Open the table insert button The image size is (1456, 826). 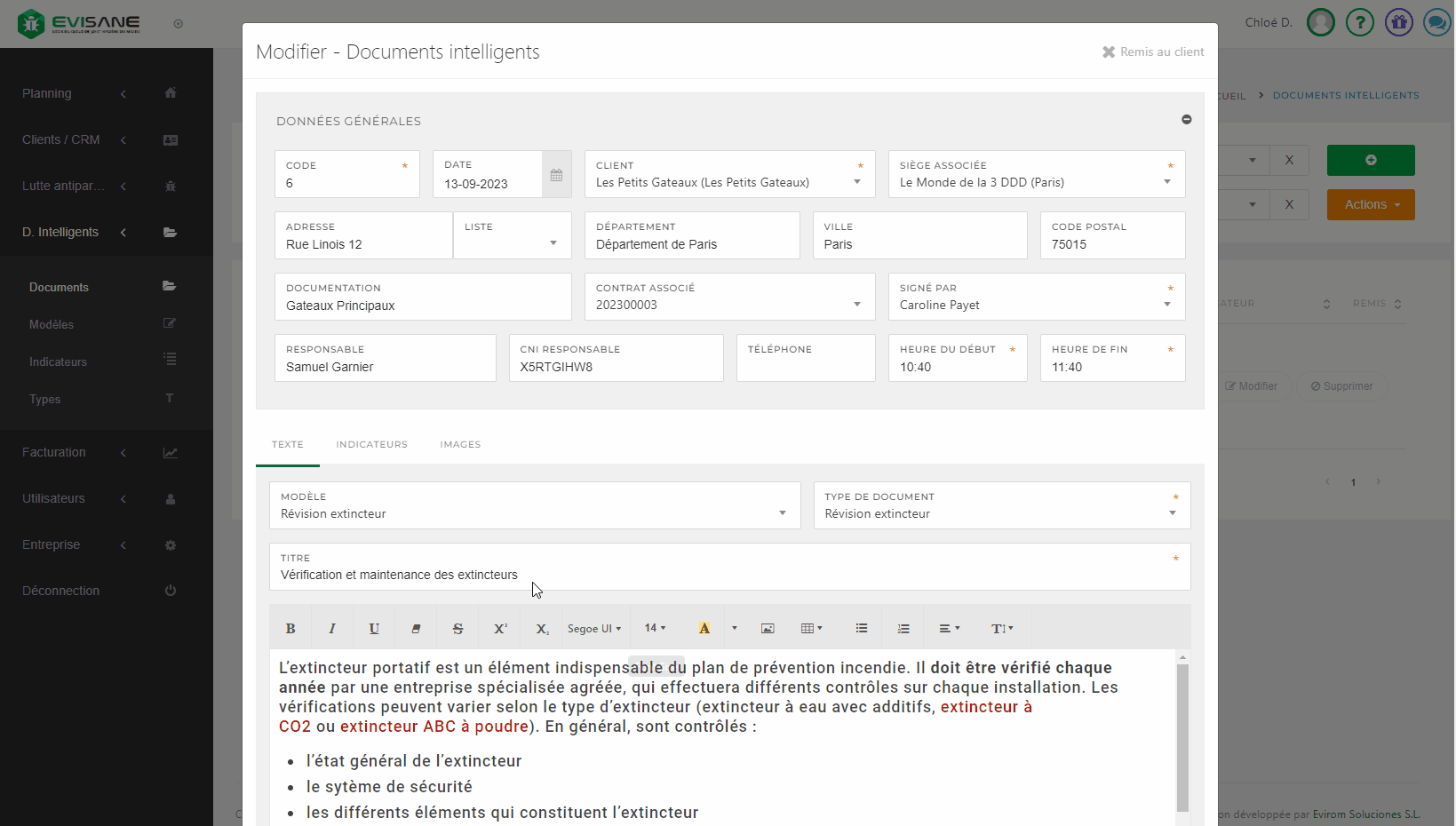click(x=811, y=629)
